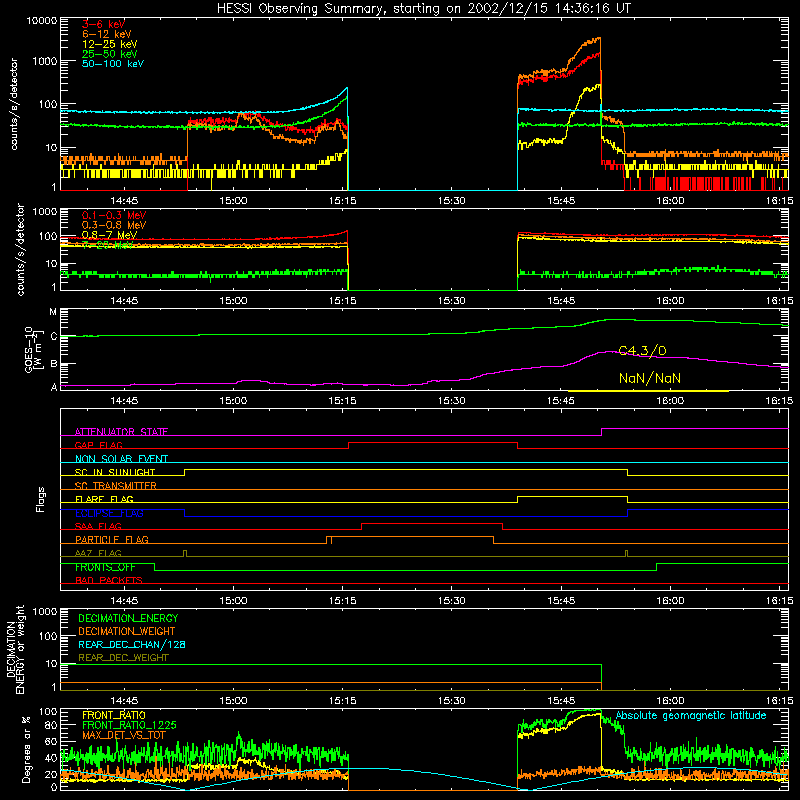Select the FRONTS_OFF flag label

pyautogui.click(x=105, y=567)
